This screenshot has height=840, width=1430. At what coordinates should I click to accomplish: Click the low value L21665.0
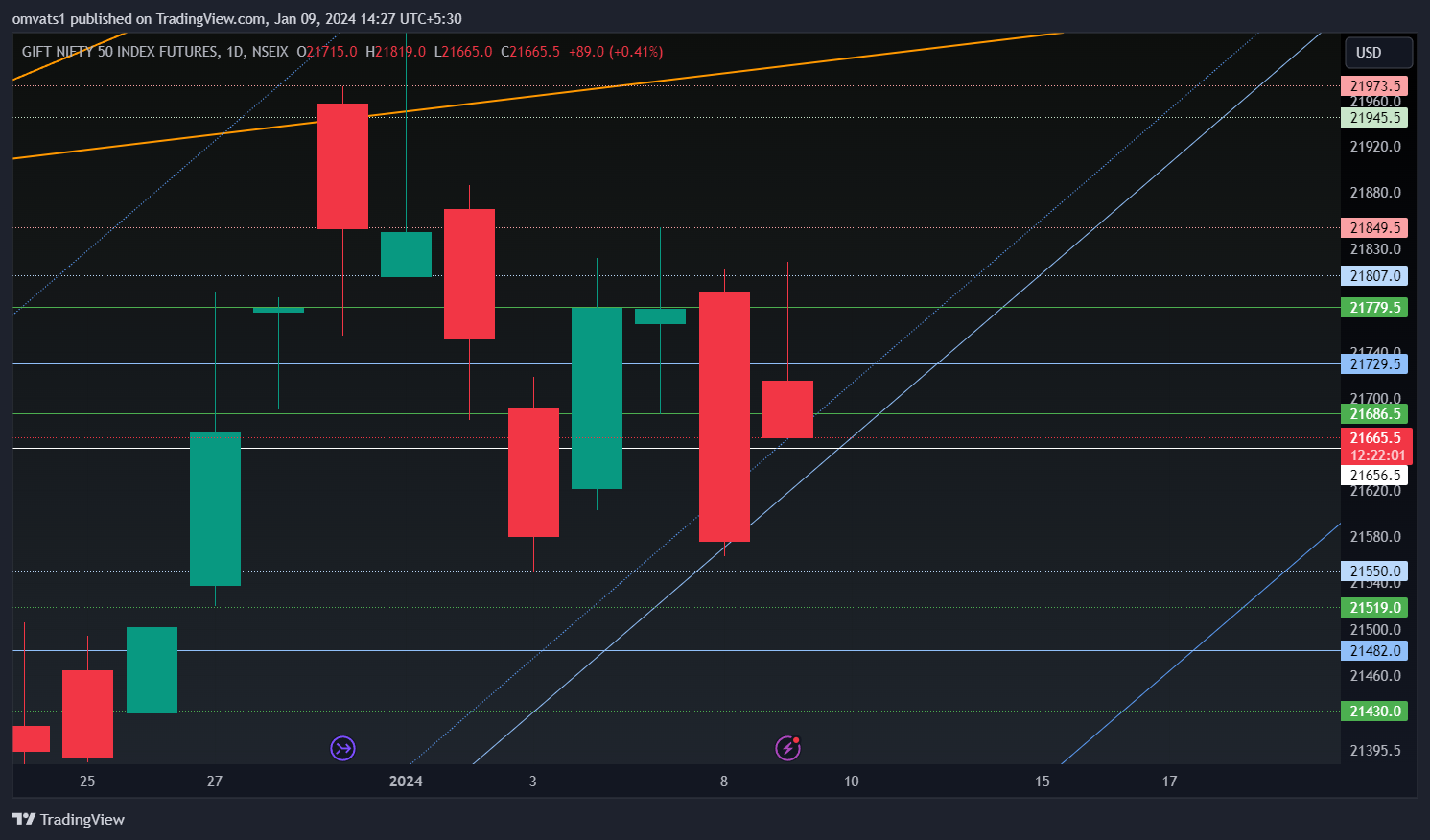[x=463, y=52]
